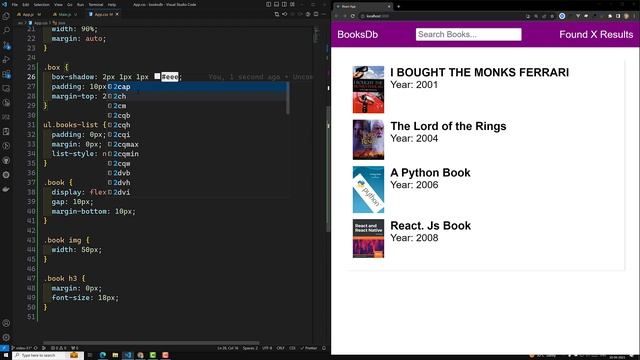
Task: Close the App.css editor tab
Action: (x=117, y=14)
